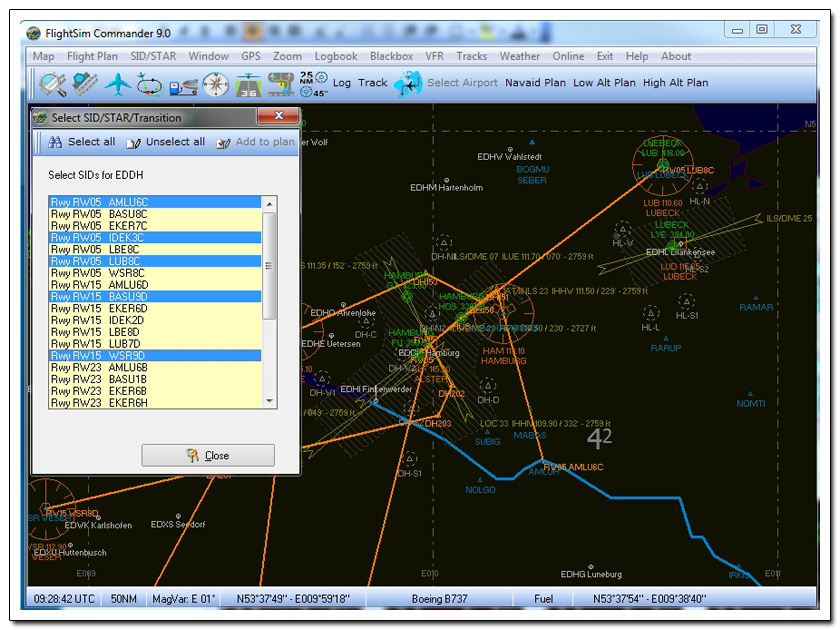840x630 pixels.
Task: Open the GPS menu
Action: (x=251, y=56)
